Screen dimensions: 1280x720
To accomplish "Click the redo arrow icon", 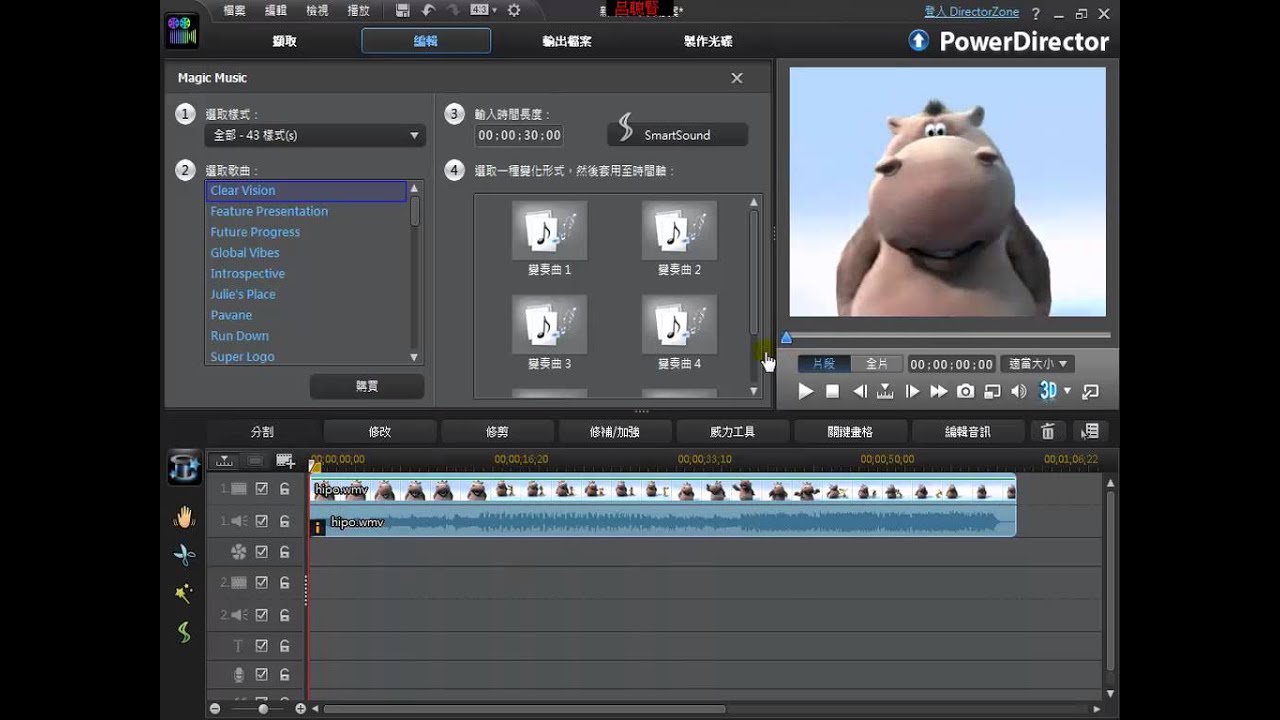I will 456,11.
